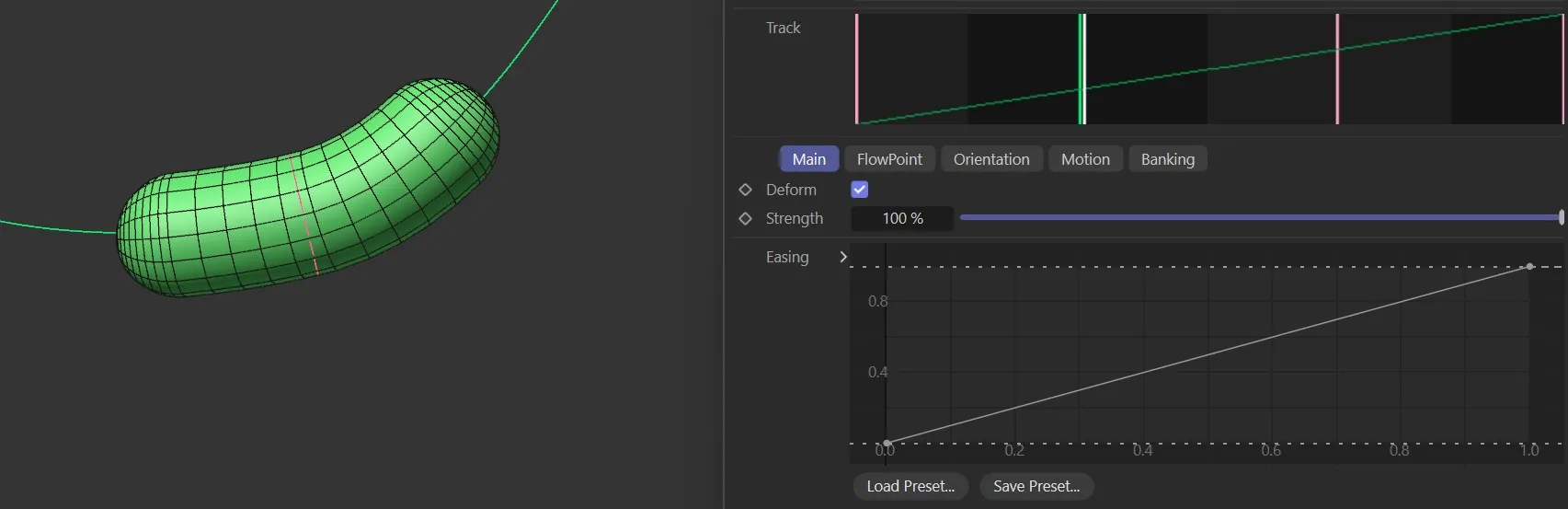The height and width of the screenshot is (509, 1568).
Task: Click the Deform keyframe diamond icon
Action: (745, 190)
